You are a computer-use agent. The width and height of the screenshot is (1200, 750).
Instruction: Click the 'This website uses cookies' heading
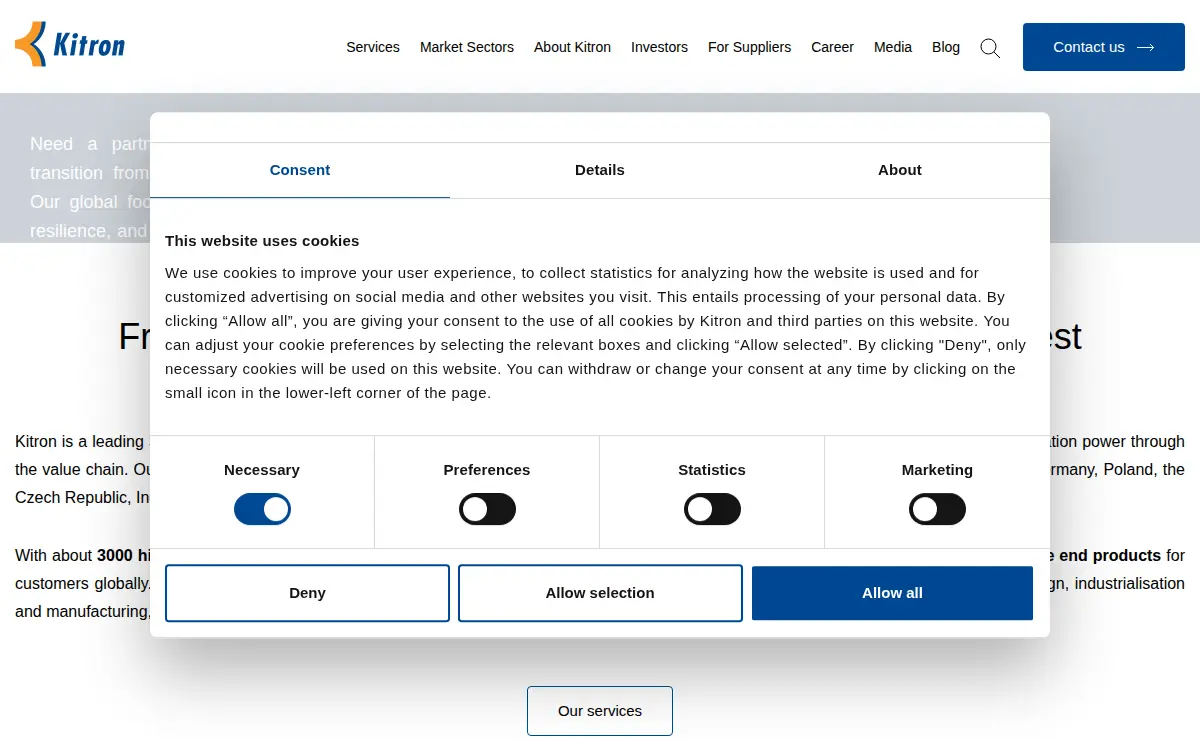pyautogui.click(x=262, y=241)
